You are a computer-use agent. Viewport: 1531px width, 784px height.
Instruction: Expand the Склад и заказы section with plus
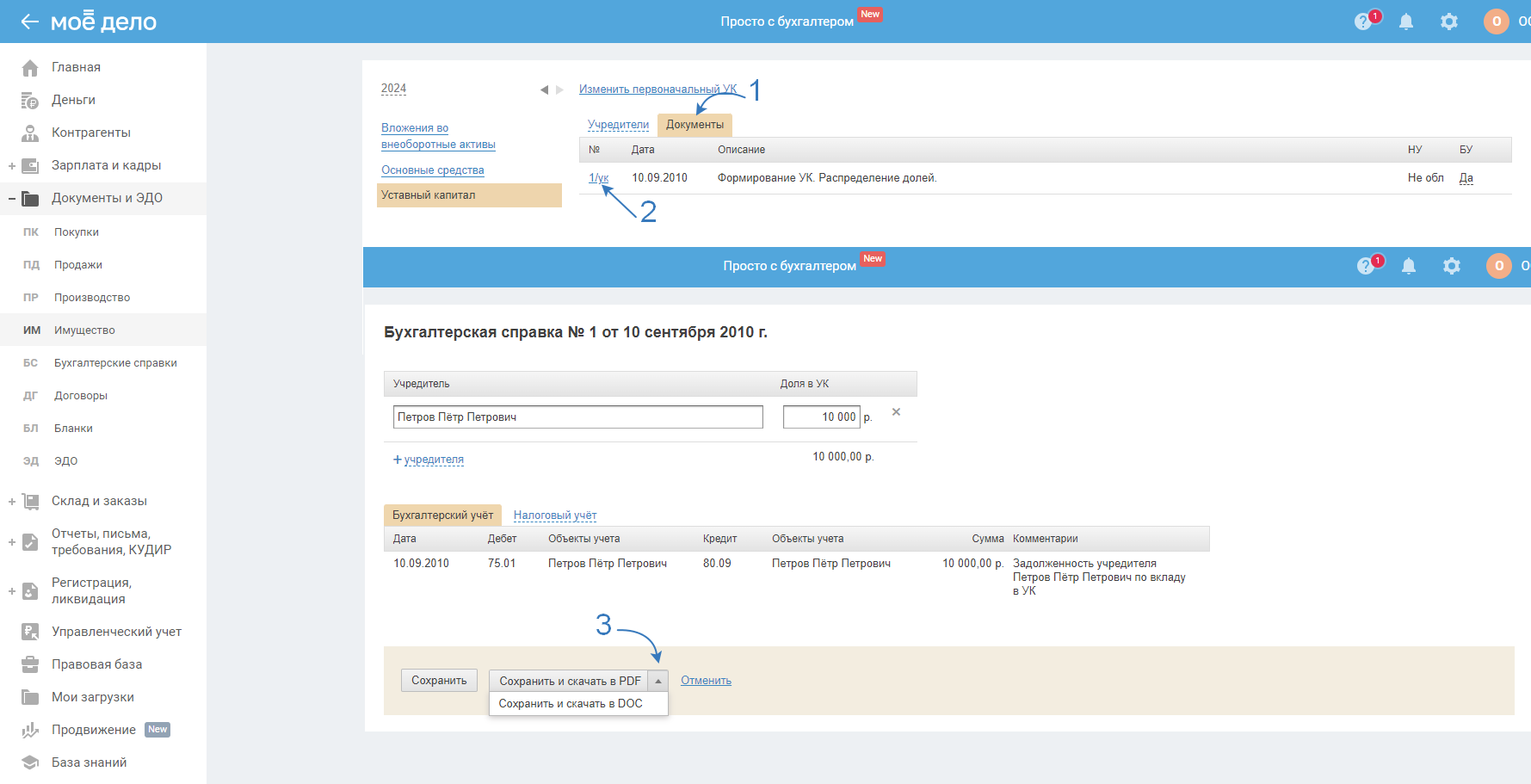coord(12,502)
